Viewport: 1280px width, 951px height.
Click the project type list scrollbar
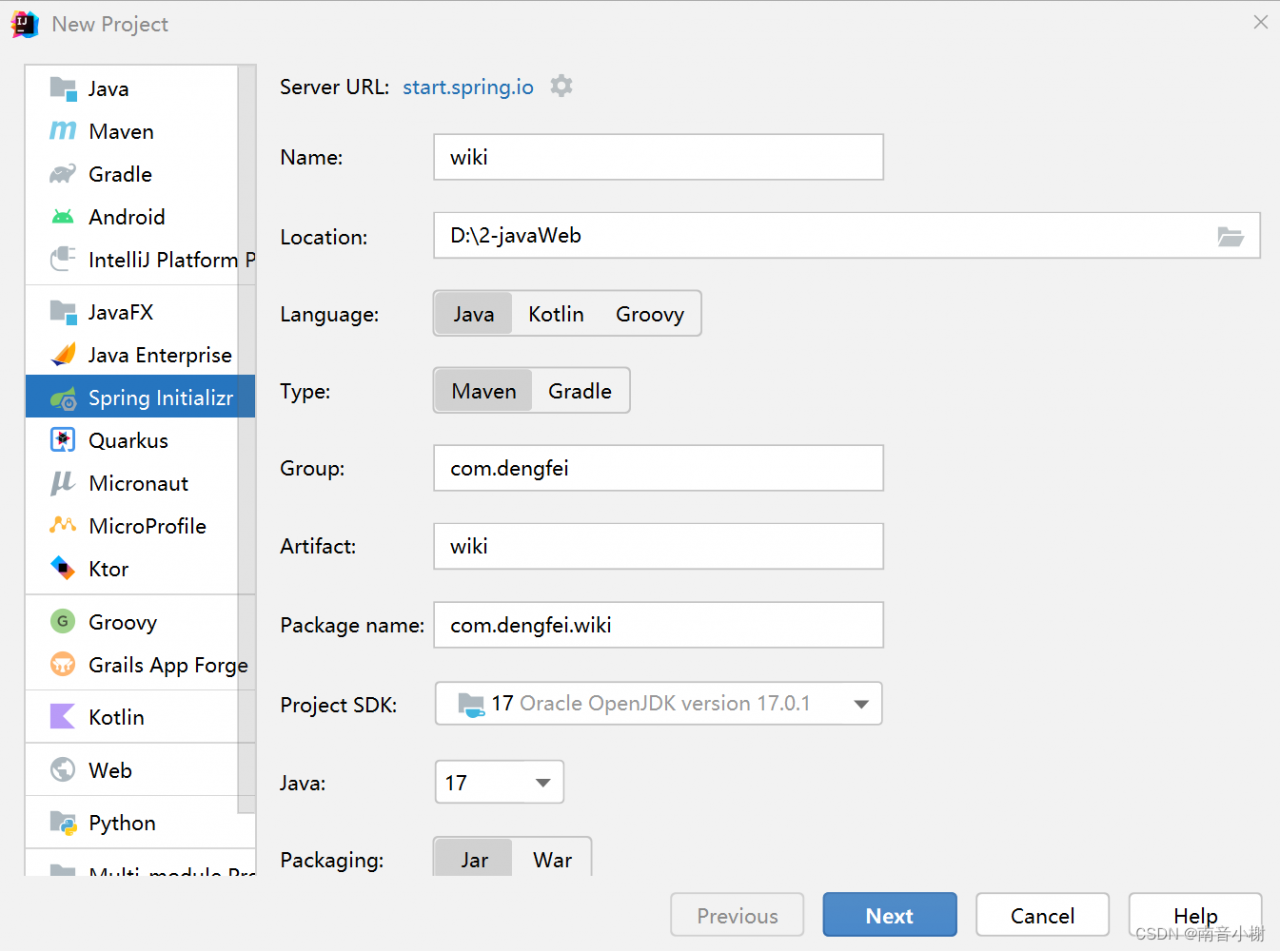click(x=247, y=440)
